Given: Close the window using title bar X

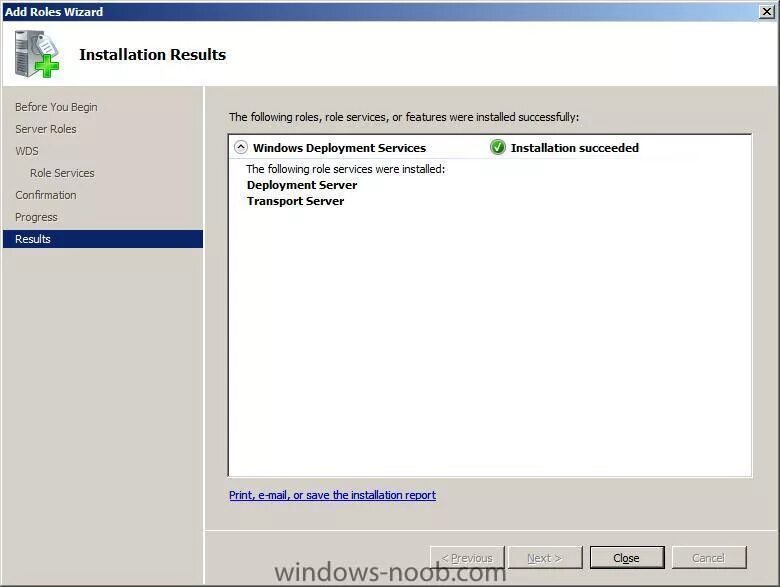Looking at the screenshot, I should pos(767,11).
